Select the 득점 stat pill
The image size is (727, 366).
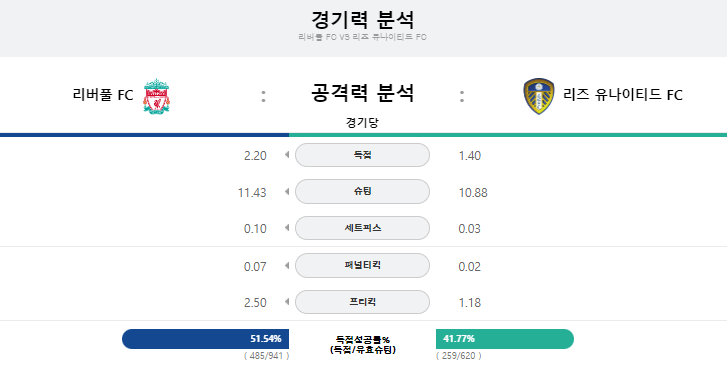(x=362, y=155)
